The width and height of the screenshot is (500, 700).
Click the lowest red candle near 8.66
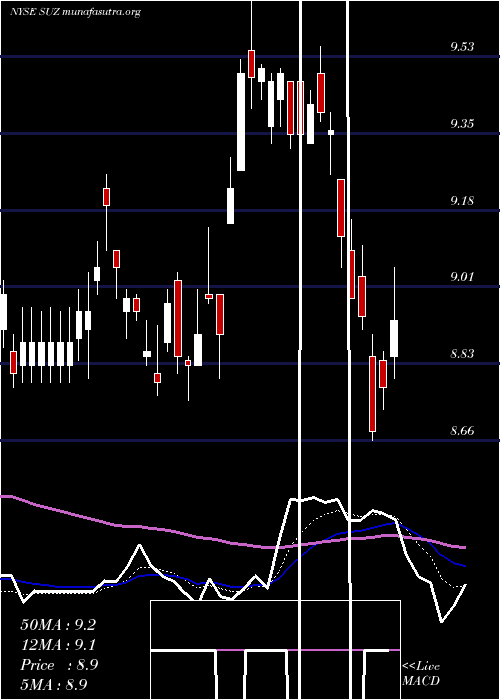(372, 394)
